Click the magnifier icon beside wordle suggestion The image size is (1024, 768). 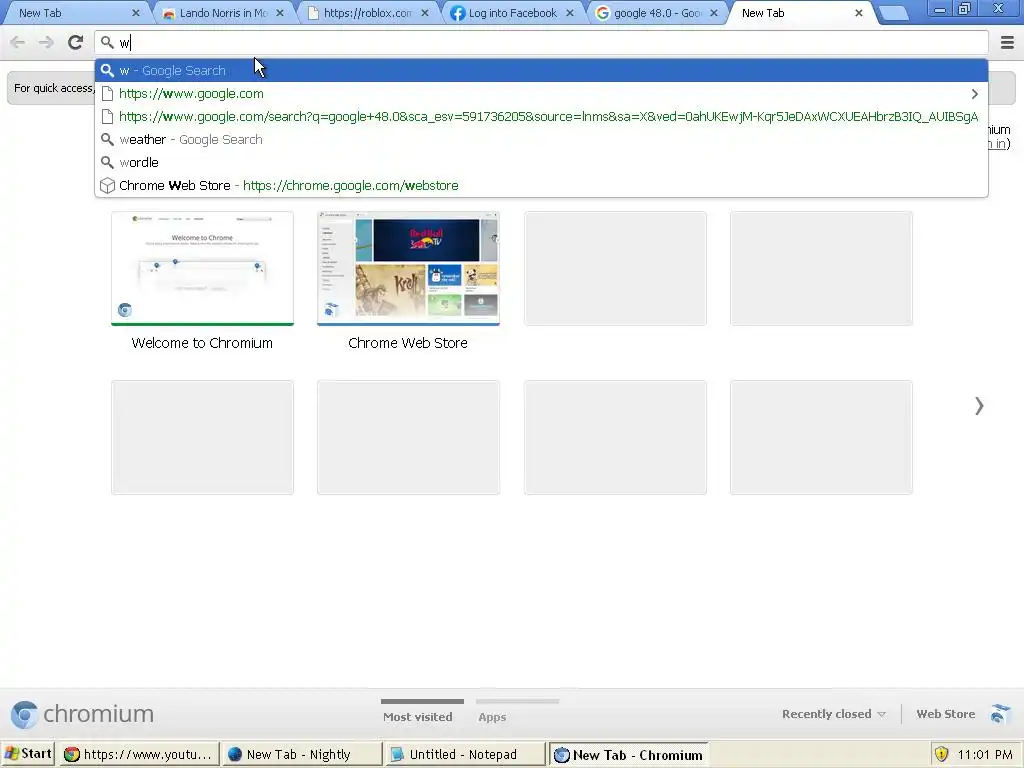107,163
